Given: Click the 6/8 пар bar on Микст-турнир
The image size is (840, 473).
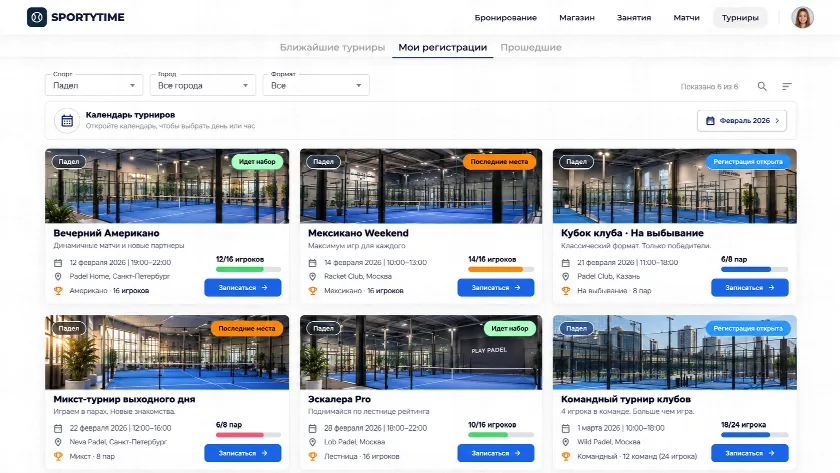Looking at the screenshot, I should (x=248, y=435).
